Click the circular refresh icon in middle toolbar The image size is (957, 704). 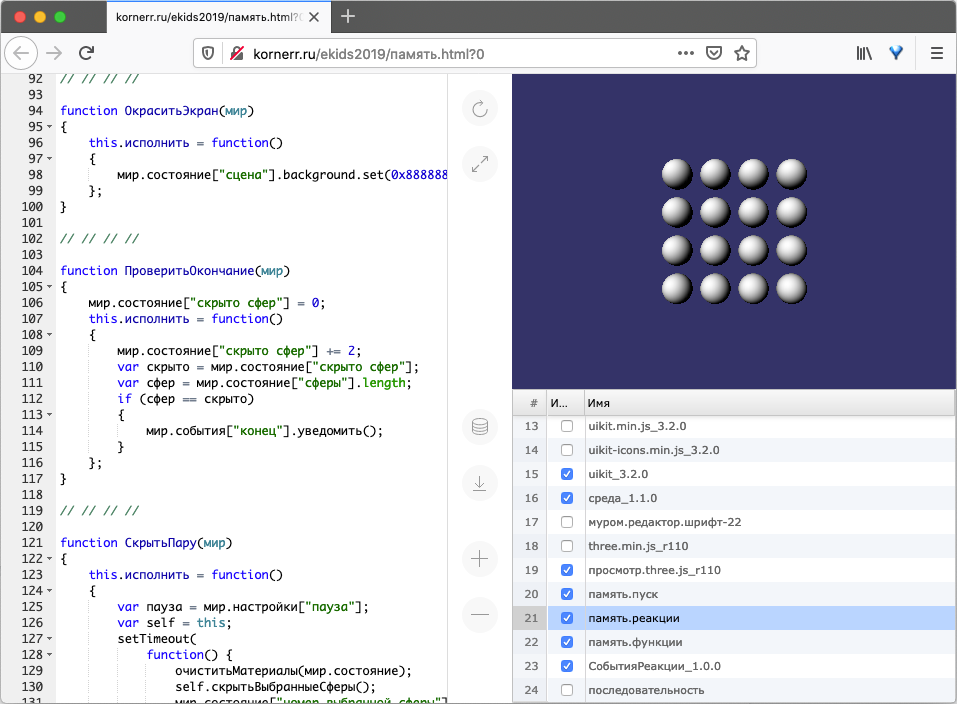click(x=480, y=109)
